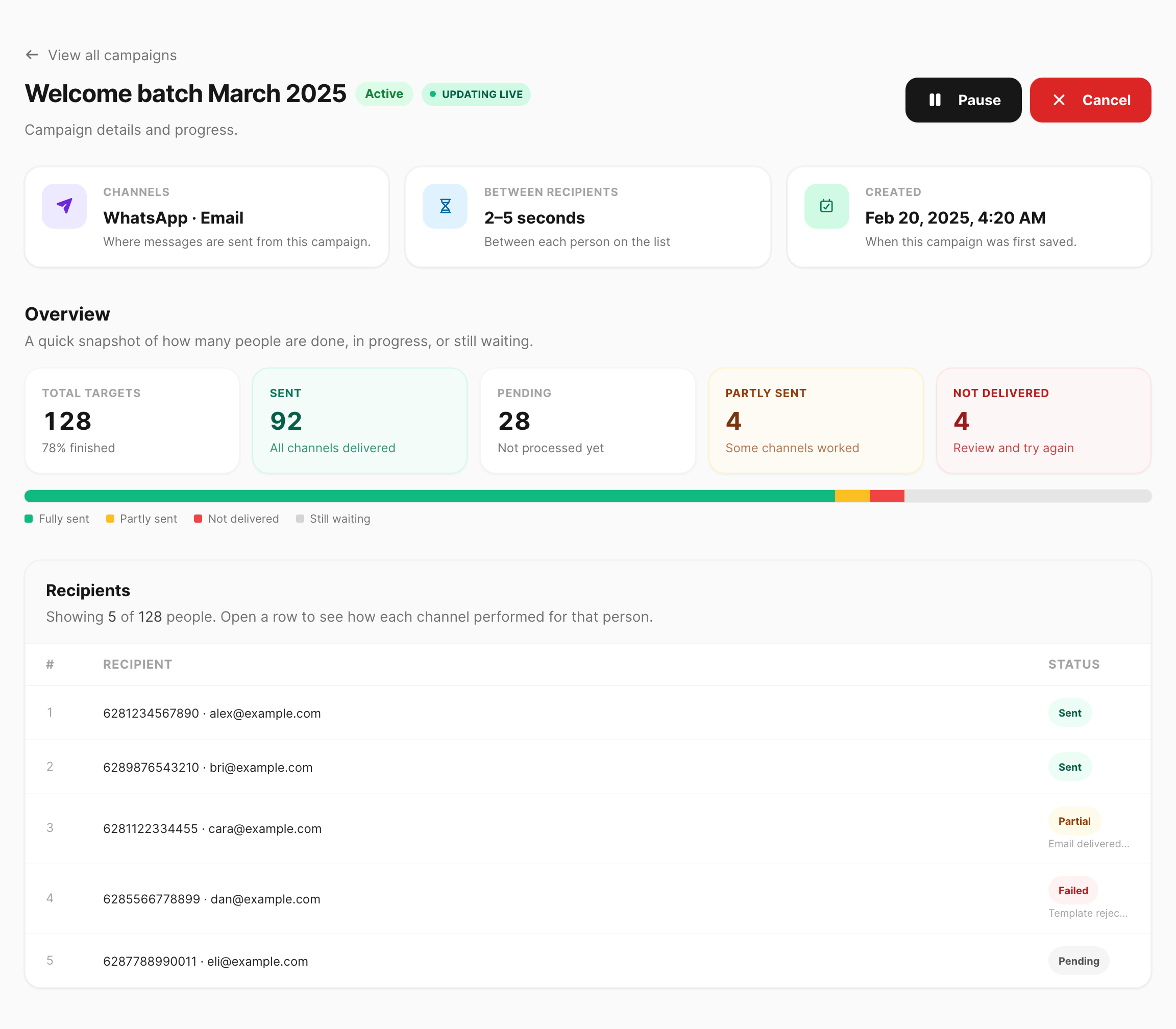The height and width of the screenshot is (1029, 1176).
Task: Open the Sent 92 card
Action: pos(360,421)
